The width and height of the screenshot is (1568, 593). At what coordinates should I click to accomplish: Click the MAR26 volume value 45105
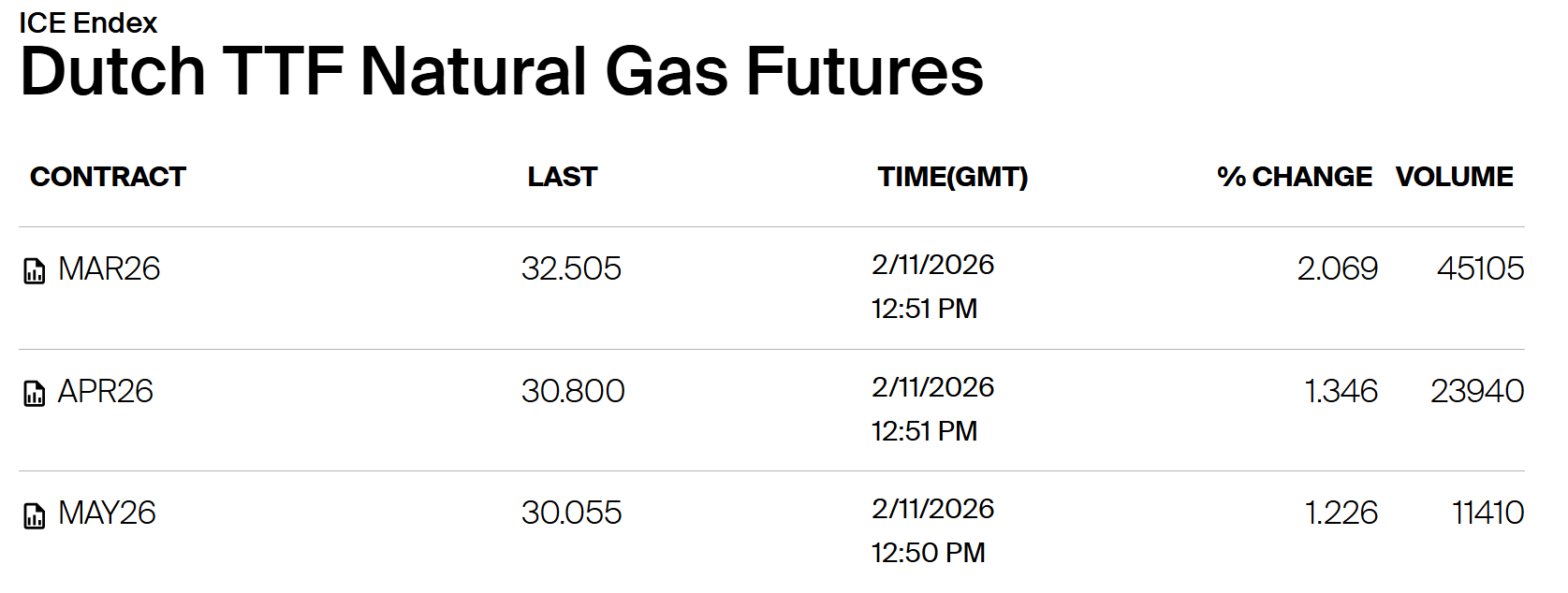pyautogui.click(x=1480, y=269)
